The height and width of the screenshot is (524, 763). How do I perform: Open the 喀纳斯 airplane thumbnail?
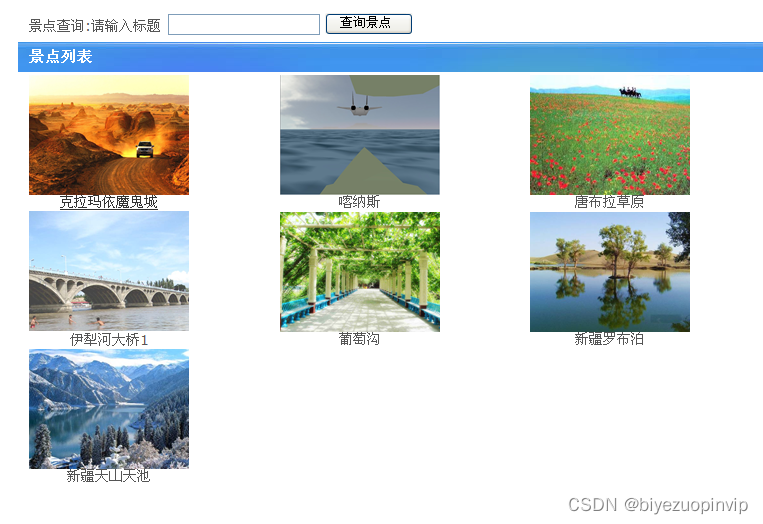(360, 135)
